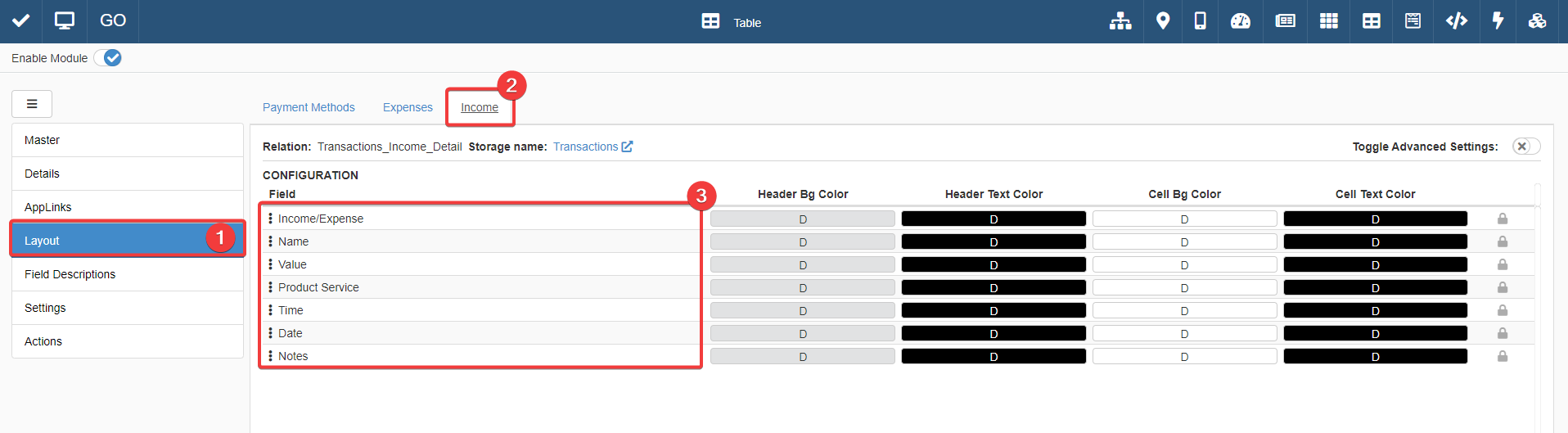Open the stacked cubes modules icon
Image resolution: width=1568 pixels, height=433 pixels.
coord(1537,21)
